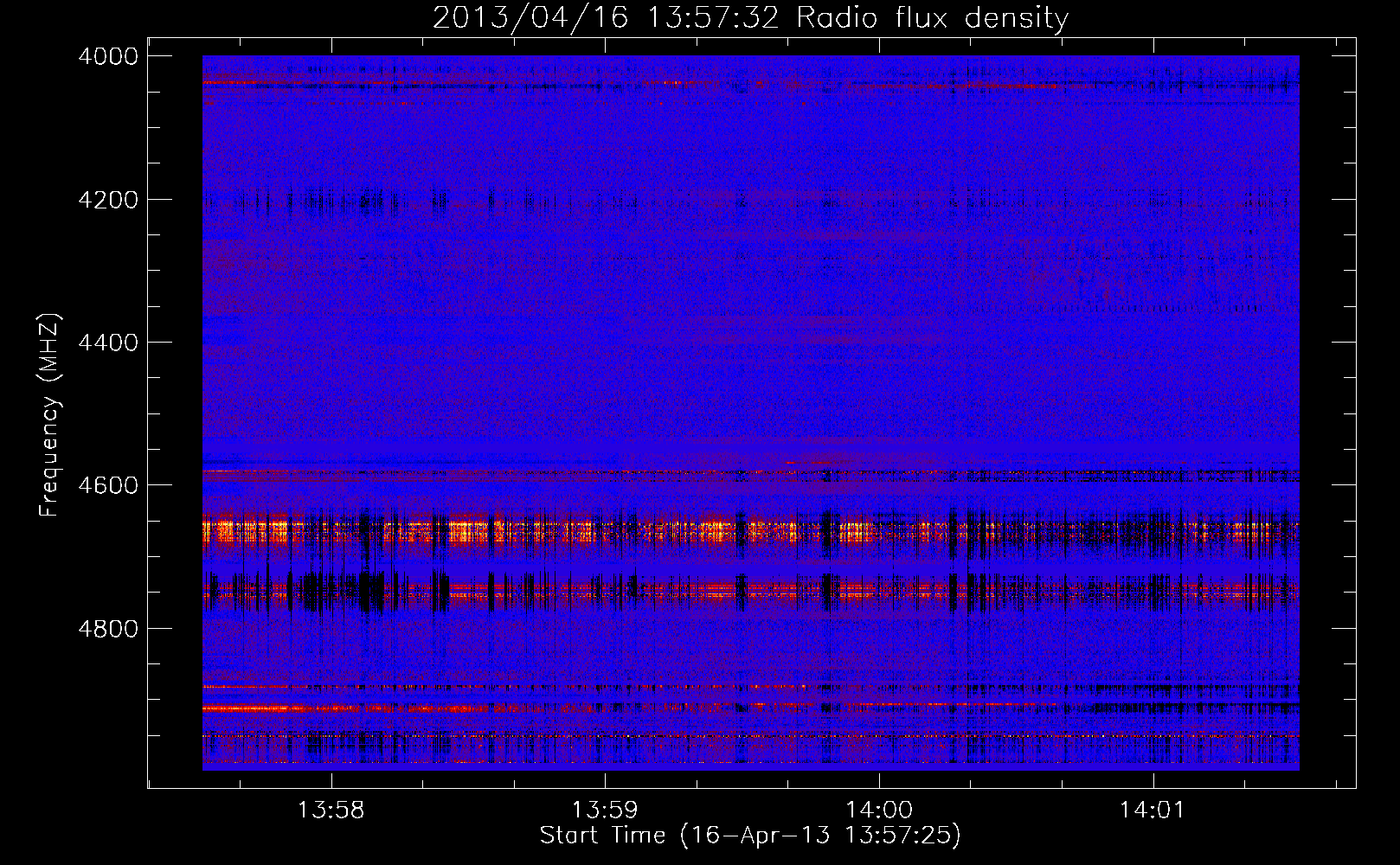Viewport: 1400px width, 865px height.
Task: Select the 4400 frequency tick label
Action: pos(108,343)
